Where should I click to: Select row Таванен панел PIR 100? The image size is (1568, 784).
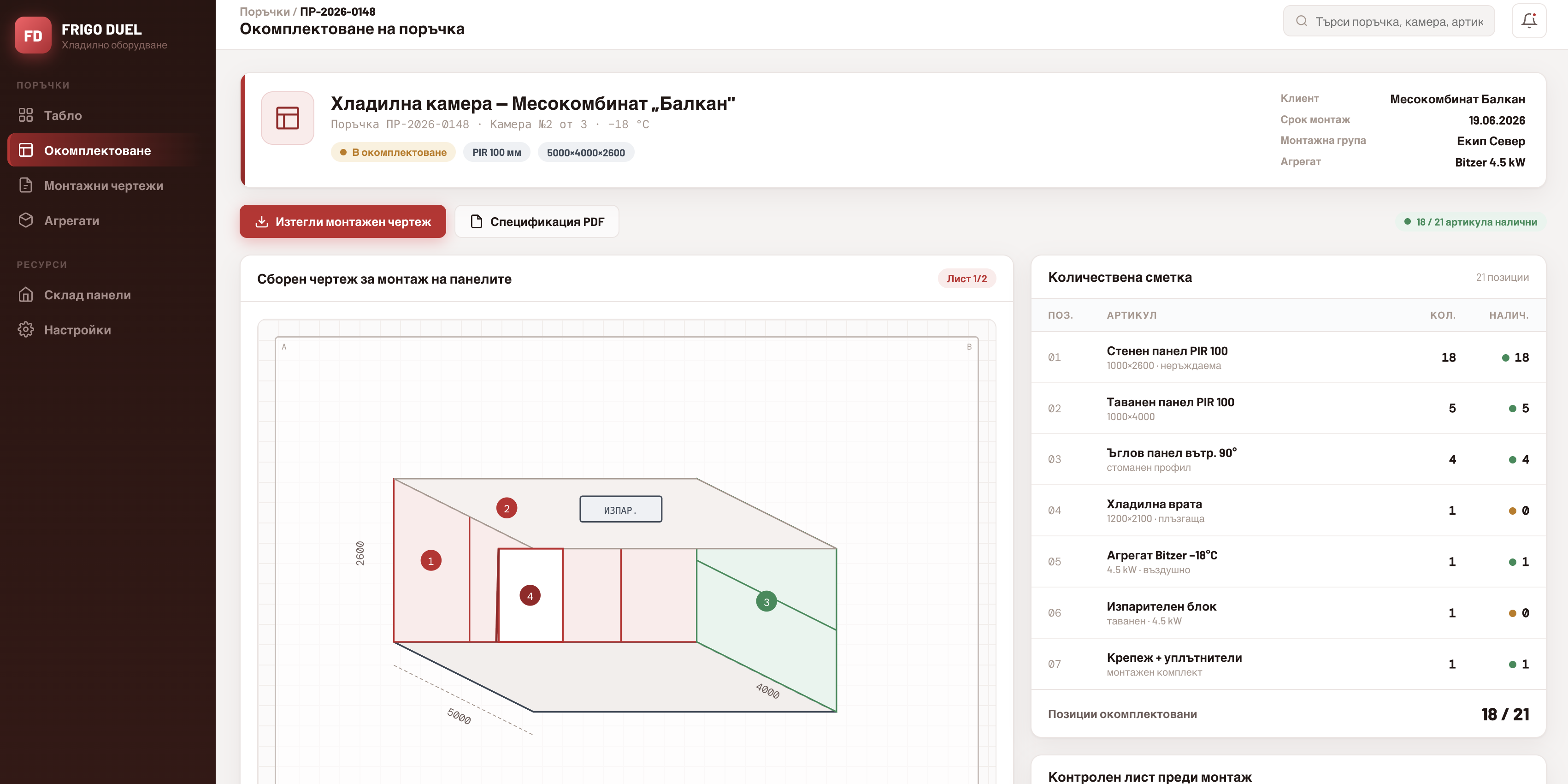pyautogui.click(x=1288, y=409)
